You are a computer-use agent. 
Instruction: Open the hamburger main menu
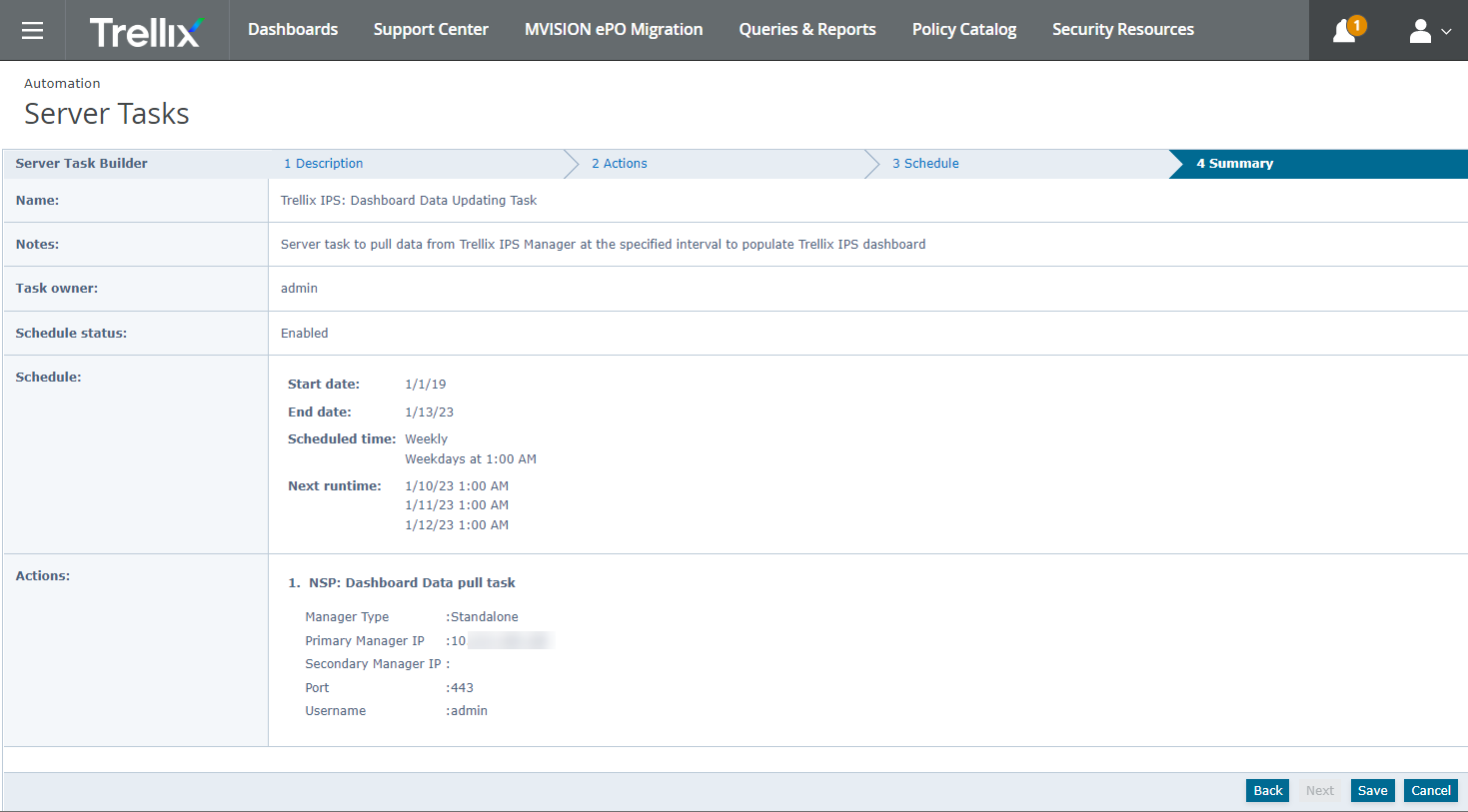[32, 30]
